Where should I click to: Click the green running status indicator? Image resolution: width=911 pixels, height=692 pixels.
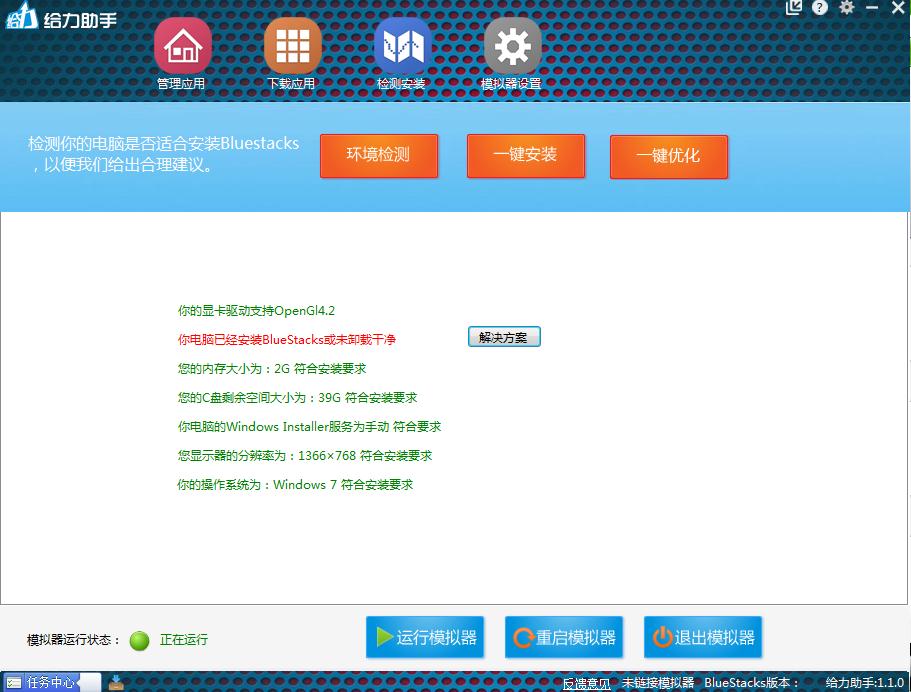pyautogui.click(x=139, y=640)
